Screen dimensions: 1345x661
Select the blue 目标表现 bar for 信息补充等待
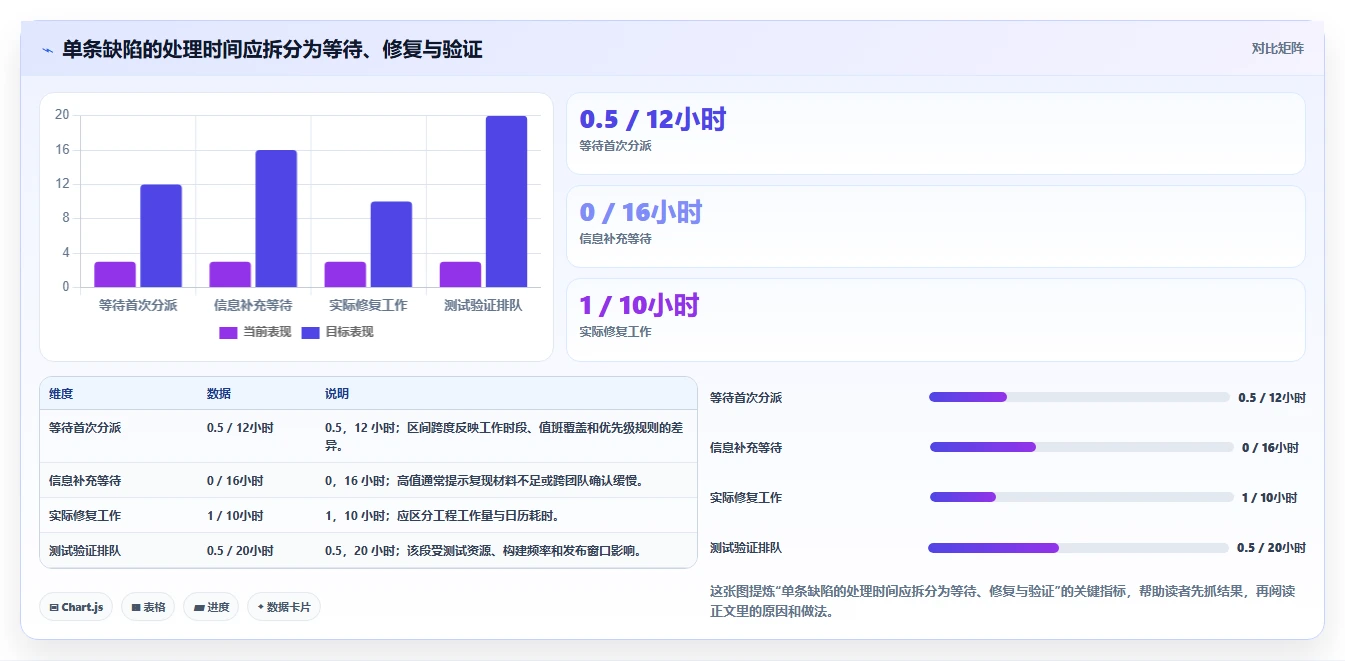[276, 219]
